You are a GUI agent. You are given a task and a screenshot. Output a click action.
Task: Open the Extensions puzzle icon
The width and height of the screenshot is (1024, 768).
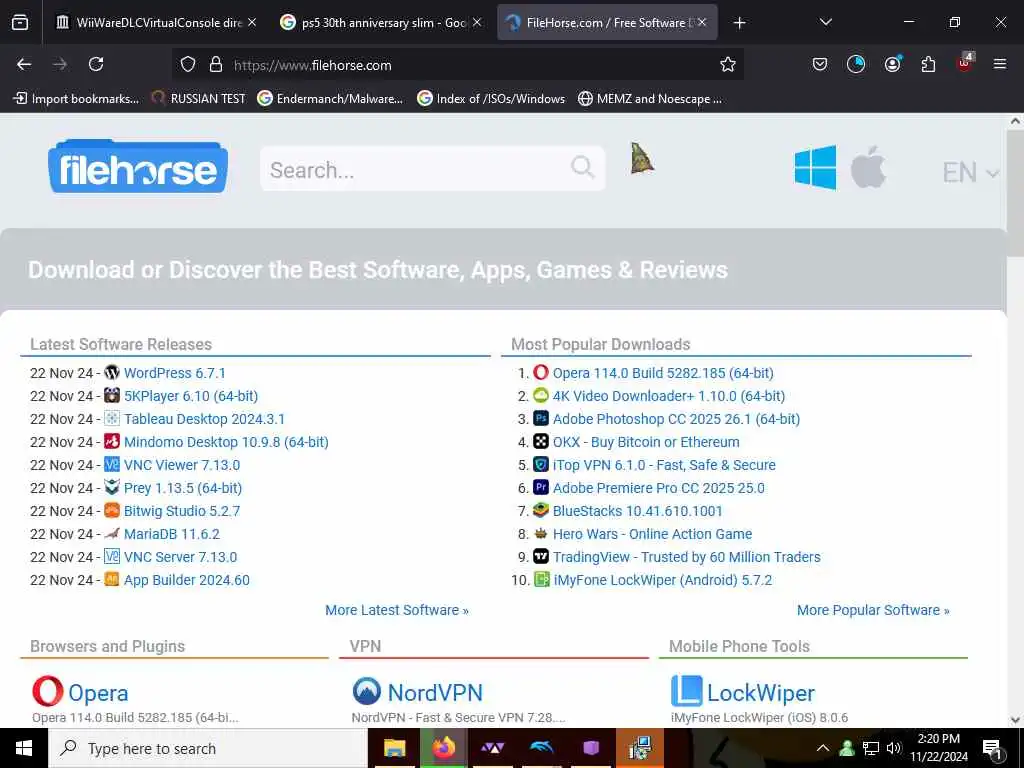point(928,64)
